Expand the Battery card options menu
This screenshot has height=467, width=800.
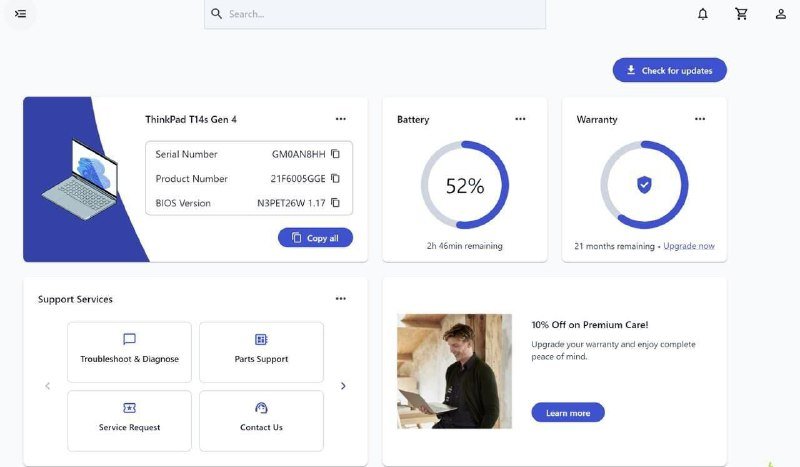520,119
